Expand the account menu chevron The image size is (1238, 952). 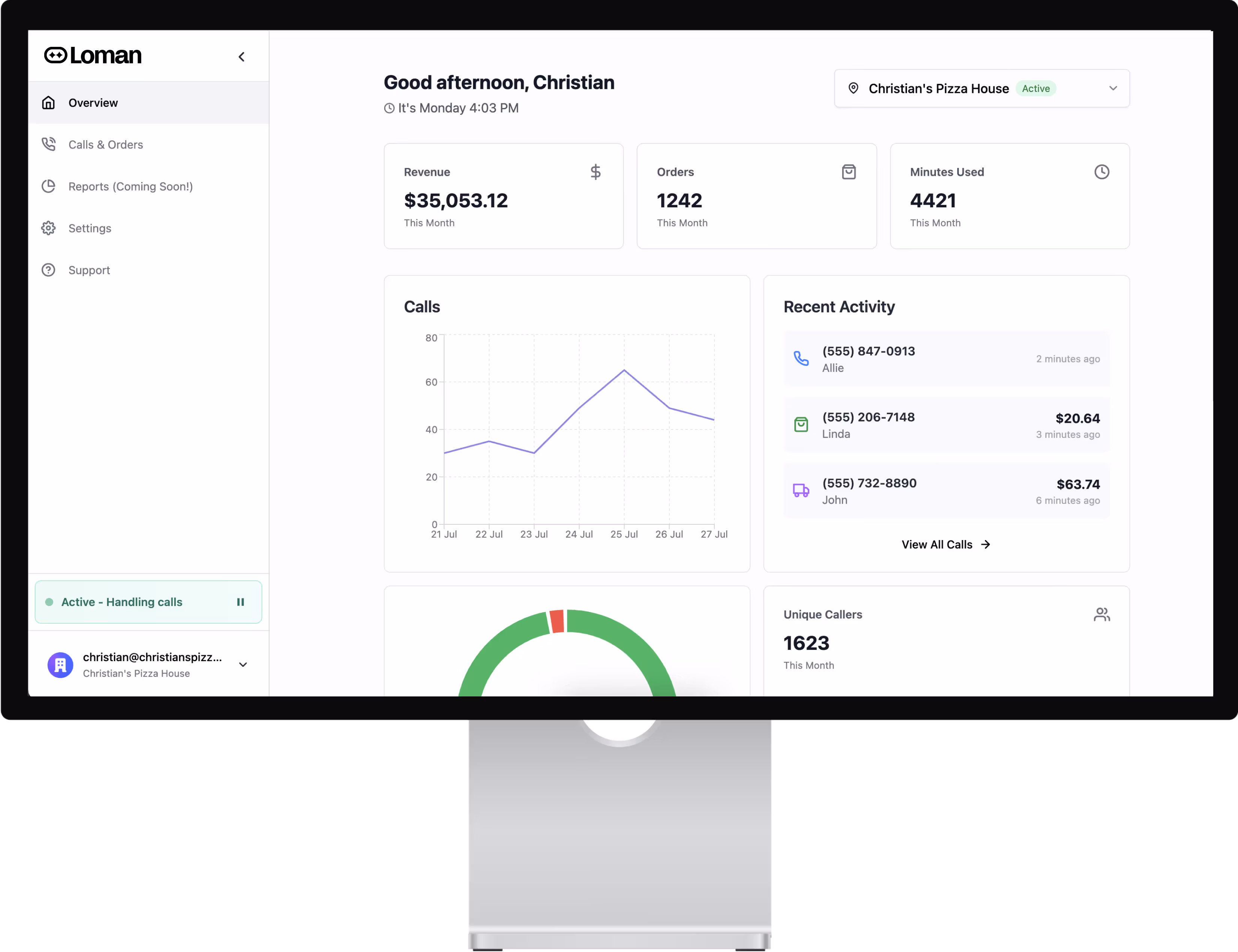coord(243,665)
